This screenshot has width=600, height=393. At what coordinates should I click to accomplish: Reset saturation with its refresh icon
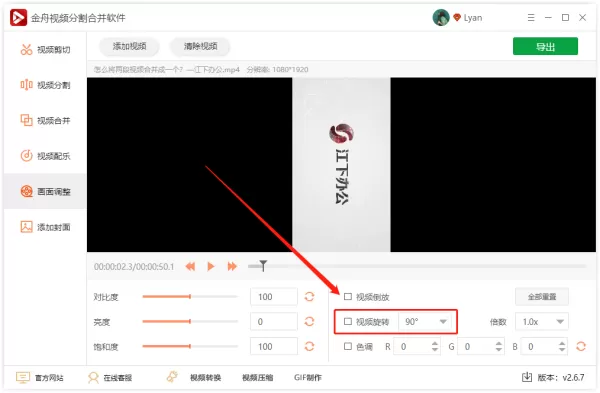[x=309, y=346]
